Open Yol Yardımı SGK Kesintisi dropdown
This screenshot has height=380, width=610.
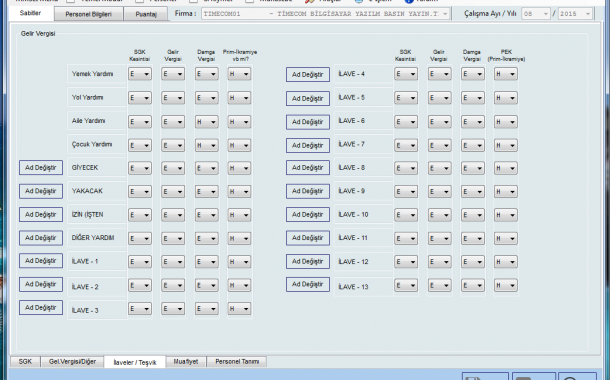140,98
